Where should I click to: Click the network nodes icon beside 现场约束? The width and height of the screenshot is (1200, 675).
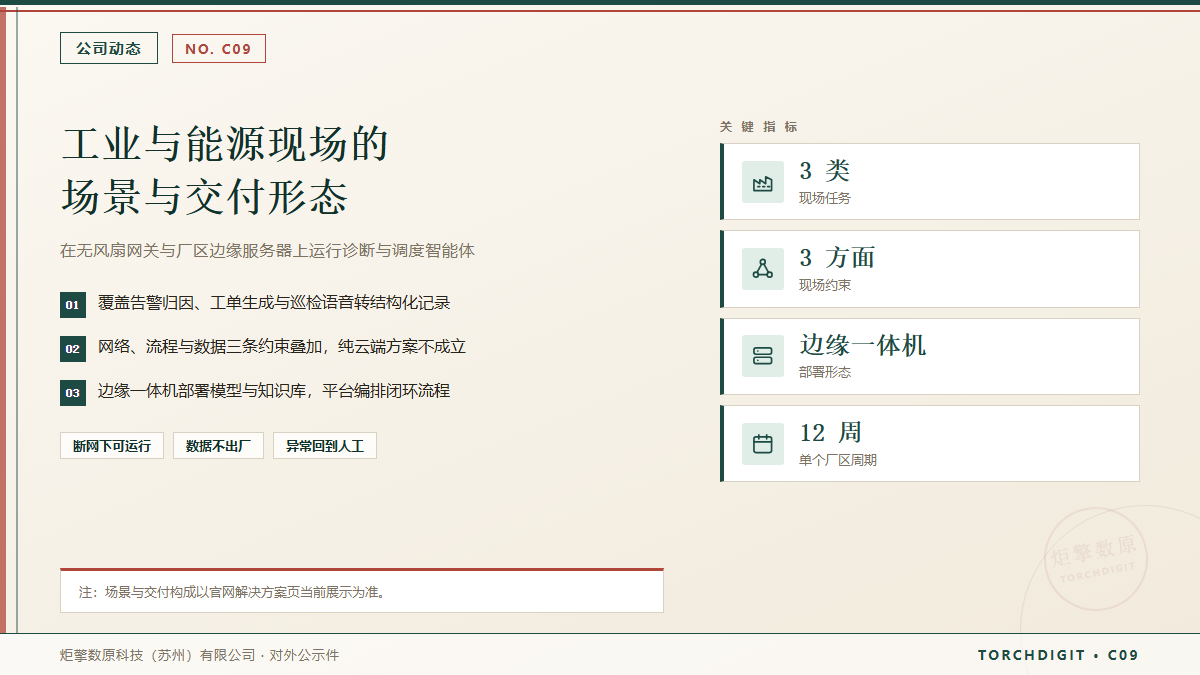(x=763, y=269)
